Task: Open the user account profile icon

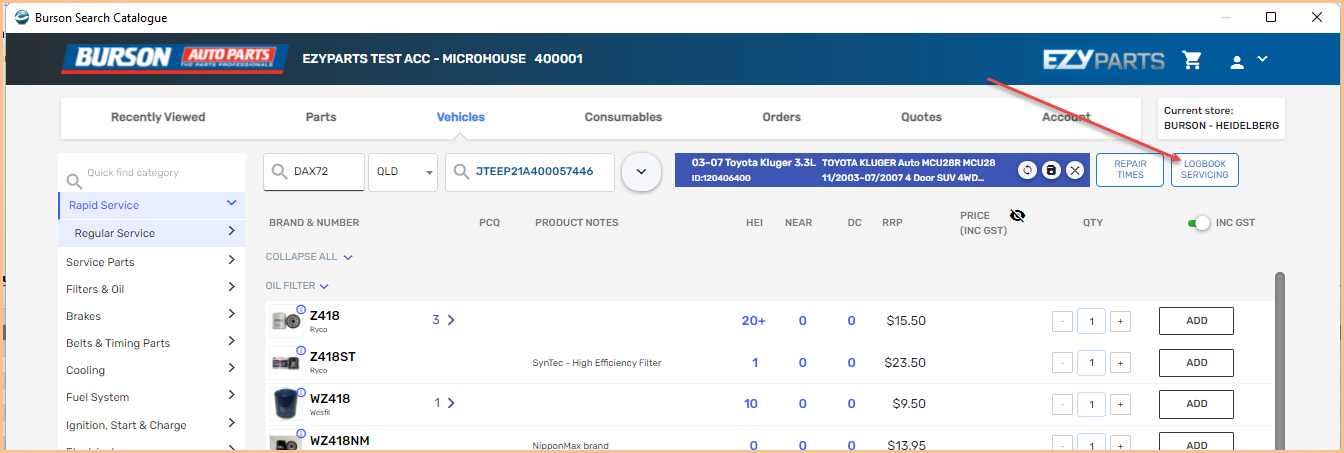Action: click(1237, 61)
